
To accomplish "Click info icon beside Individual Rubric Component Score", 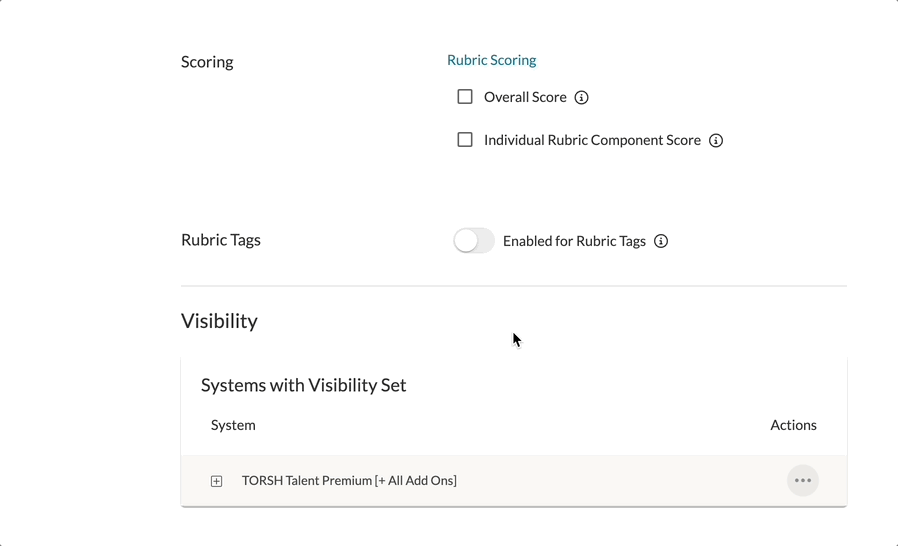I will point(716,141).
